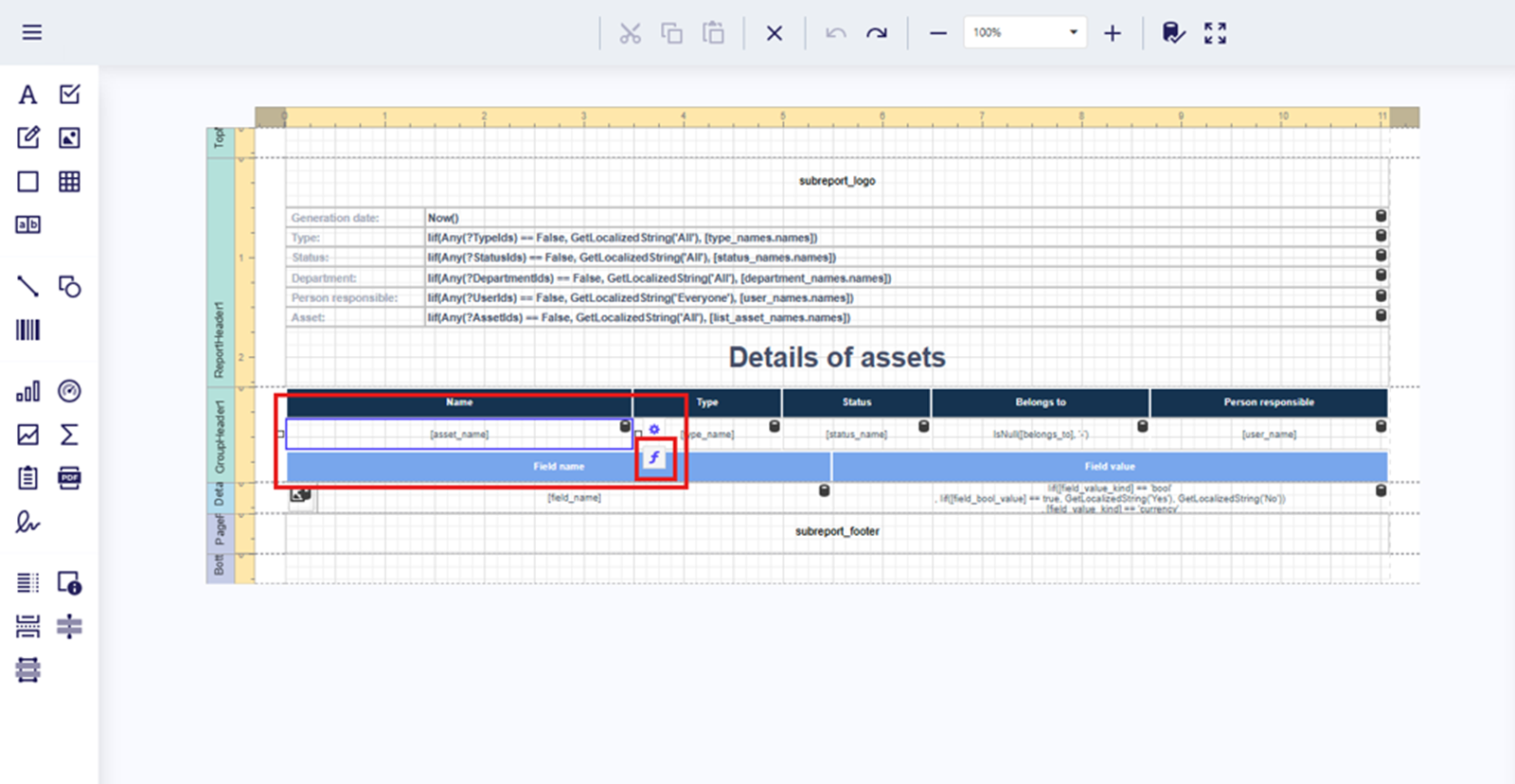Screen dimensions: 1515x784
Task: Select the Label tool in toolbox
Action: coord(27,95)
